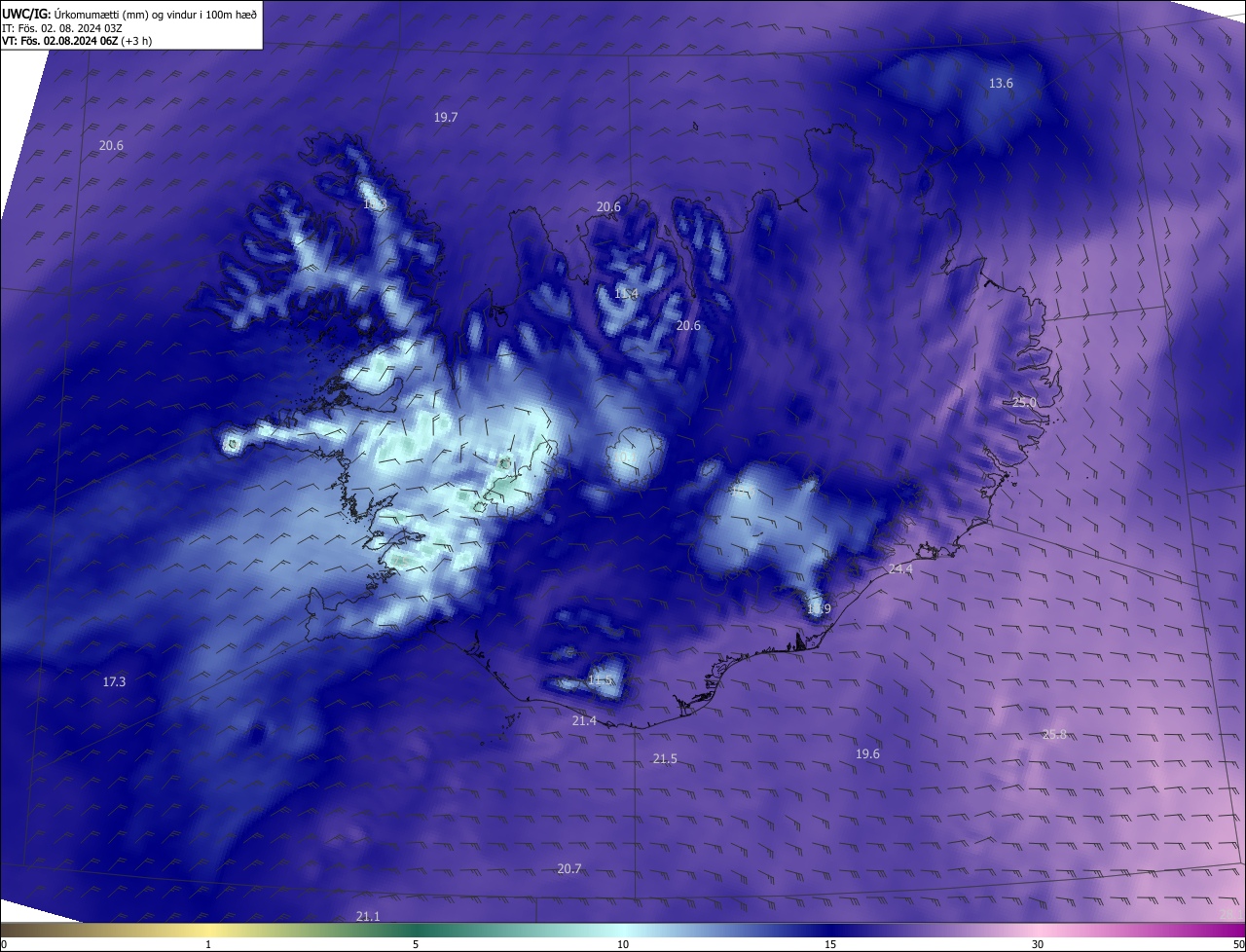Click the 13.6 value in the northeast
The image size is (1246, 952).
click(1001, 84)
